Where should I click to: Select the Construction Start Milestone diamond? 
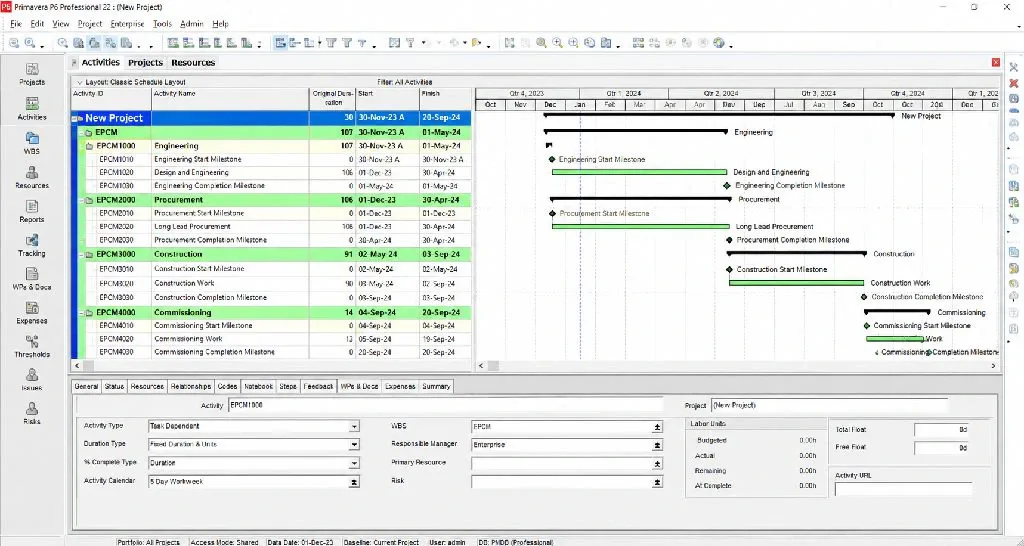coord(729,269)
